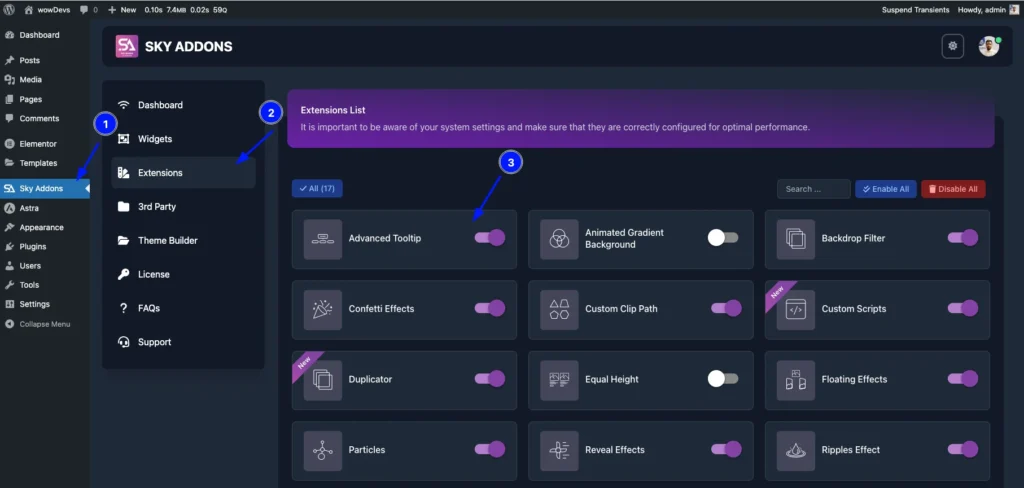Click the Sky Addons logo in the header
The width and height of the screenshot is (1024, 488).
[127, 46]
